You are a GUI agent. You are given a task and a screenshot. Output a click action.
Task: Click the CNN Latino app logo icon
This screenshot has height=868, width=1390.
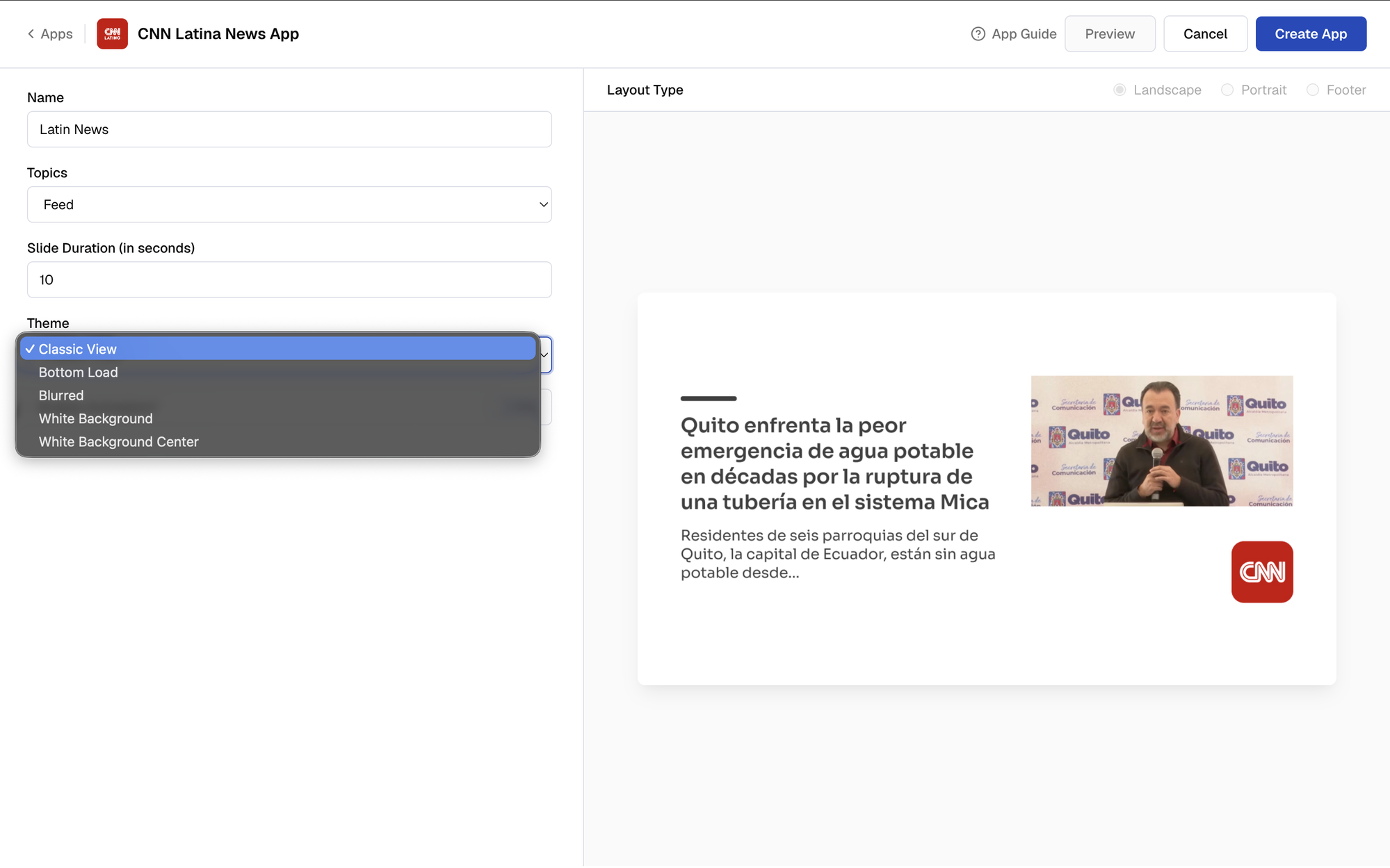pyautogui.click(x=112, y=34)
